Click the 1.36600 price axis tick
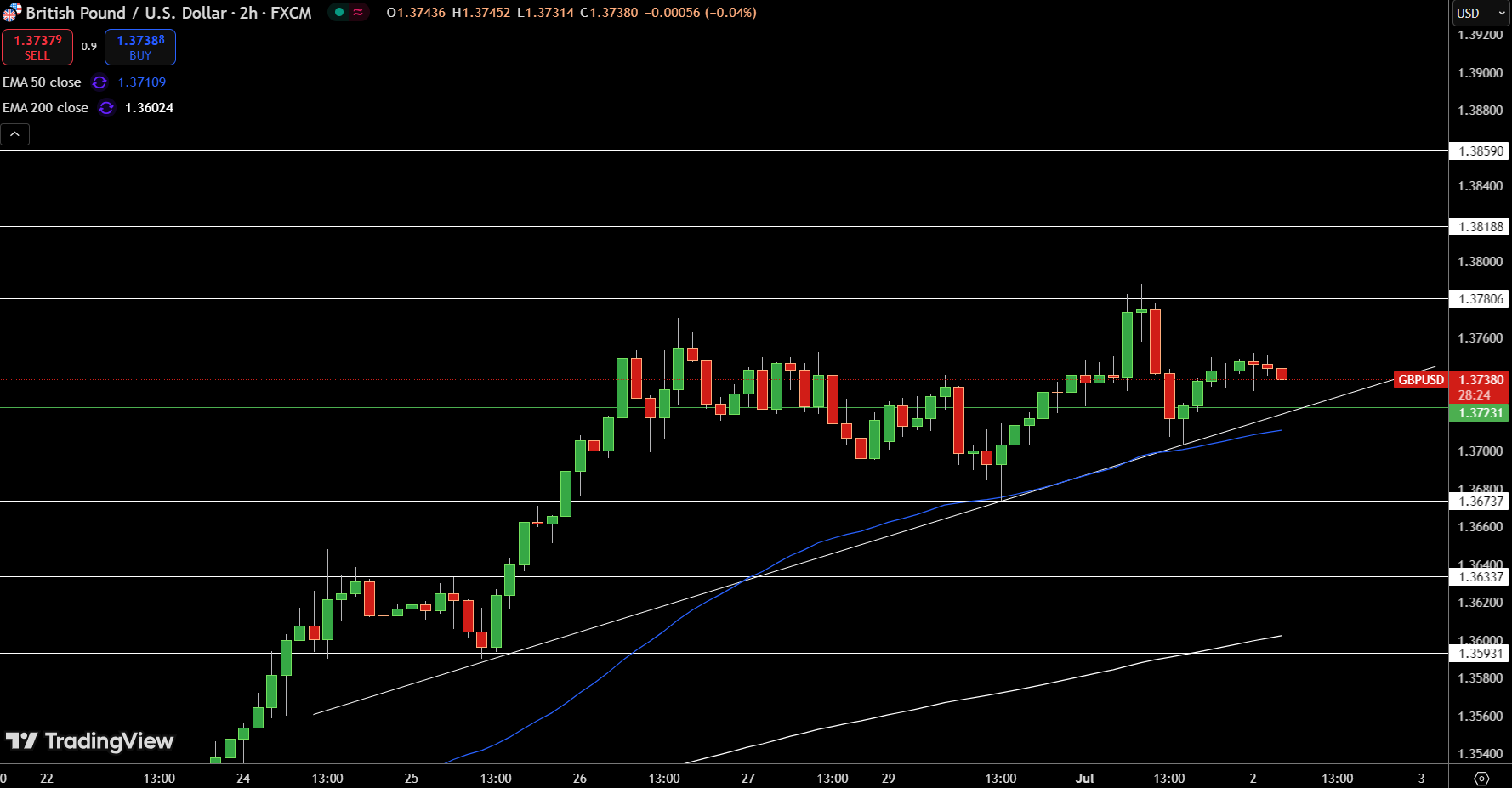The image size is (1512, 788). coord(1480,527)
